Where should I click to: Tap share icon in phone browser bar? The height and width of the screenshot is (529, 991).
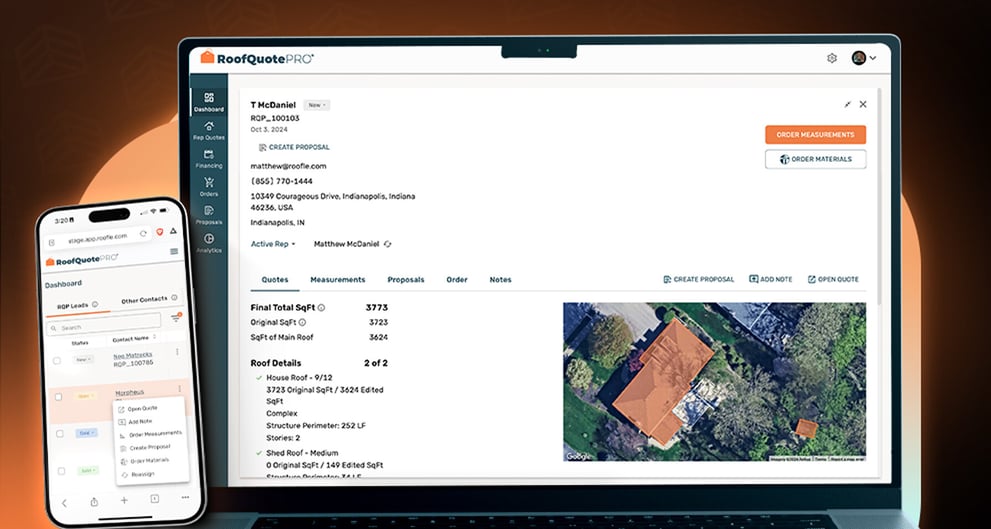tap(94, 502)
